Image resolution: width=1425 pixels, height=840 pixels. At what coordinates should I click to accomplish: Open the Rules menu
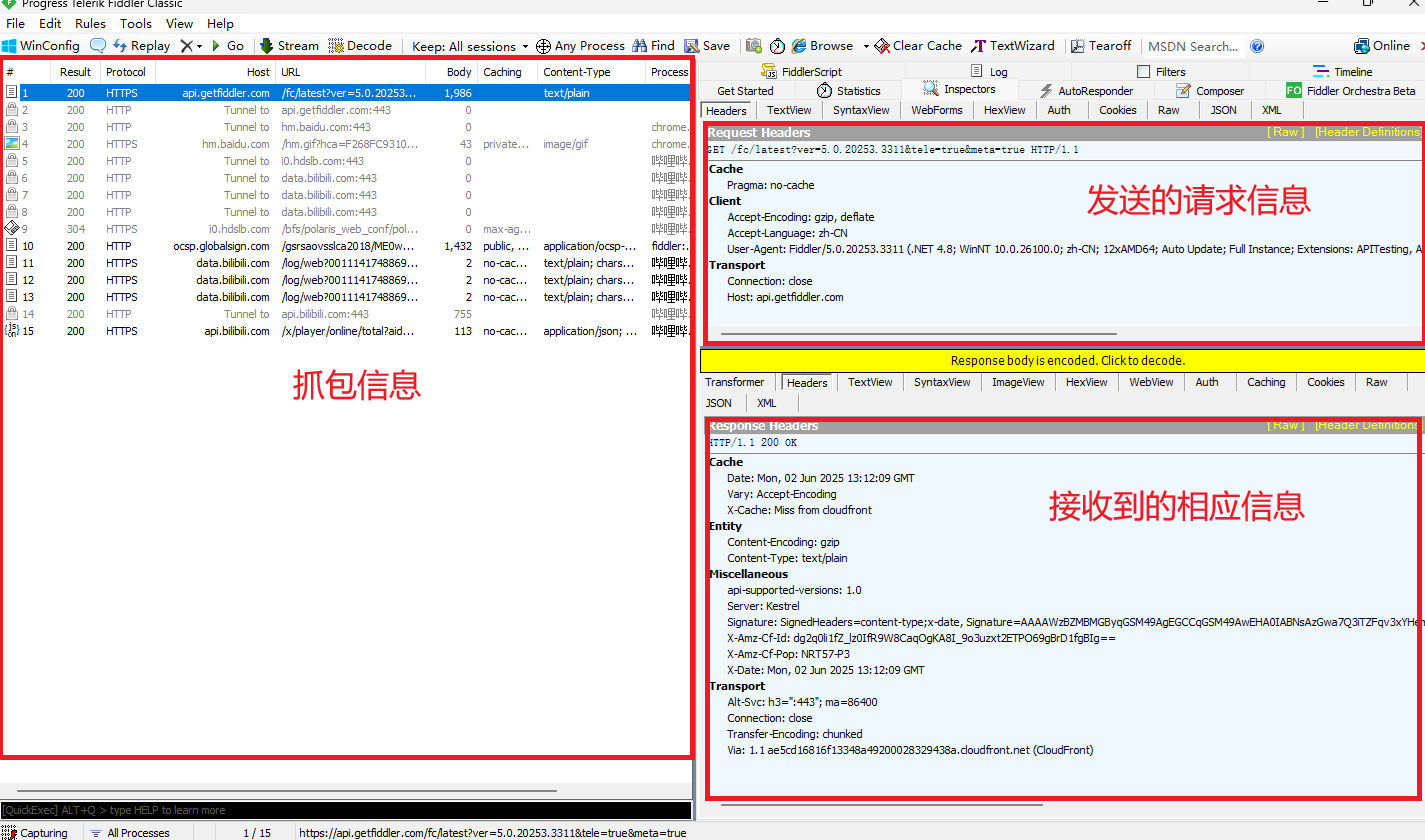click(91, 23)
